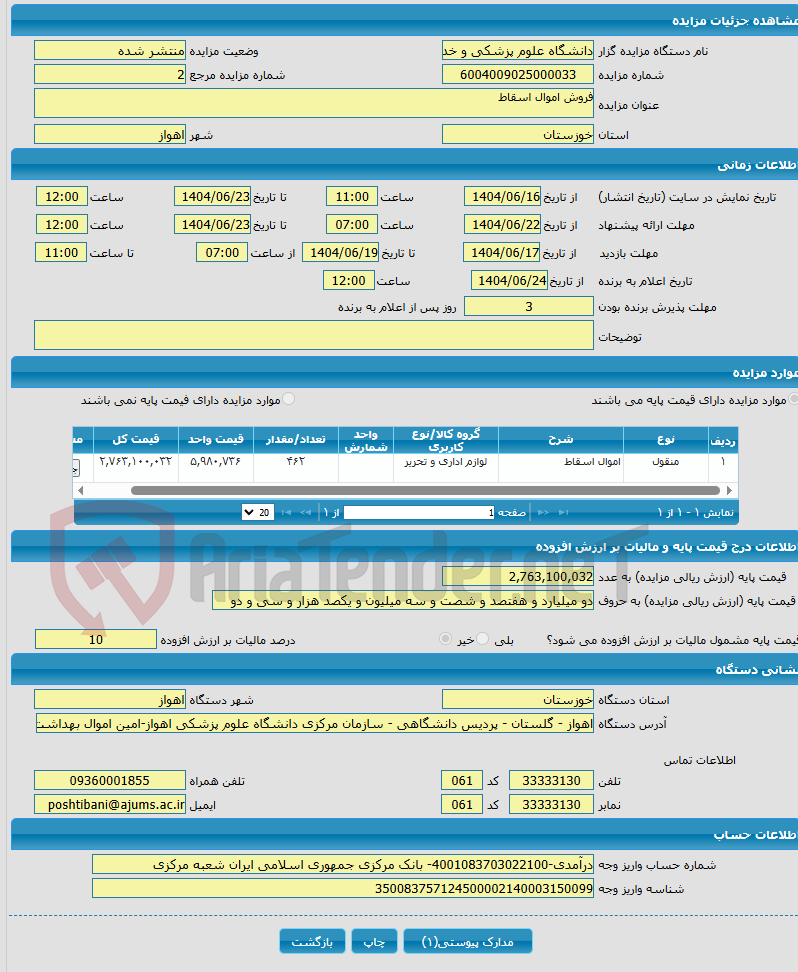Click the auctioneer organization name field

[x=518, y=51]
